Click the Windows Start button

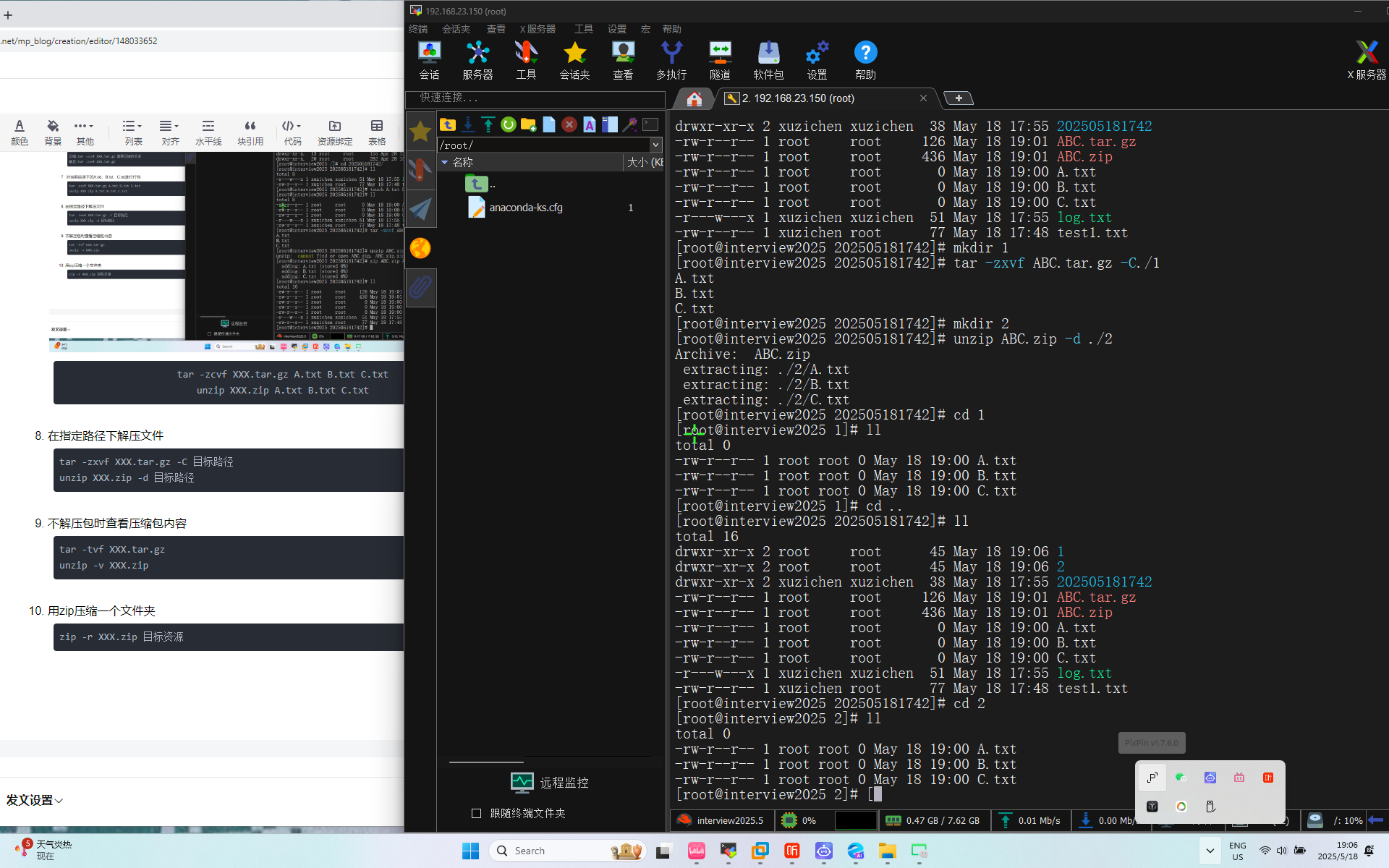470,851
